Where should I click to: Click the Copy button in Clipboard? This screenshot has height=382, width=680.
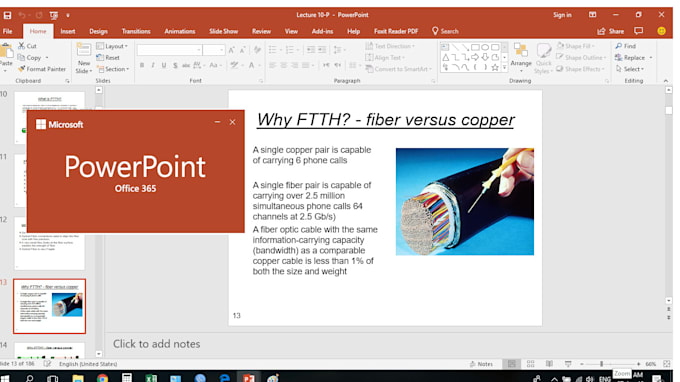point(30,57)
